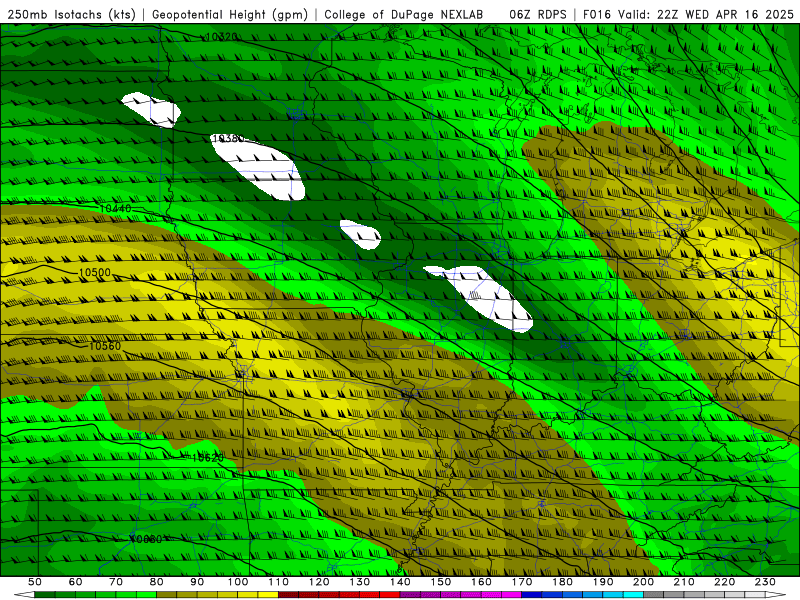The image size is (800, 600).
Task: Click the left arrow end of the color bar
Action: 24,595
